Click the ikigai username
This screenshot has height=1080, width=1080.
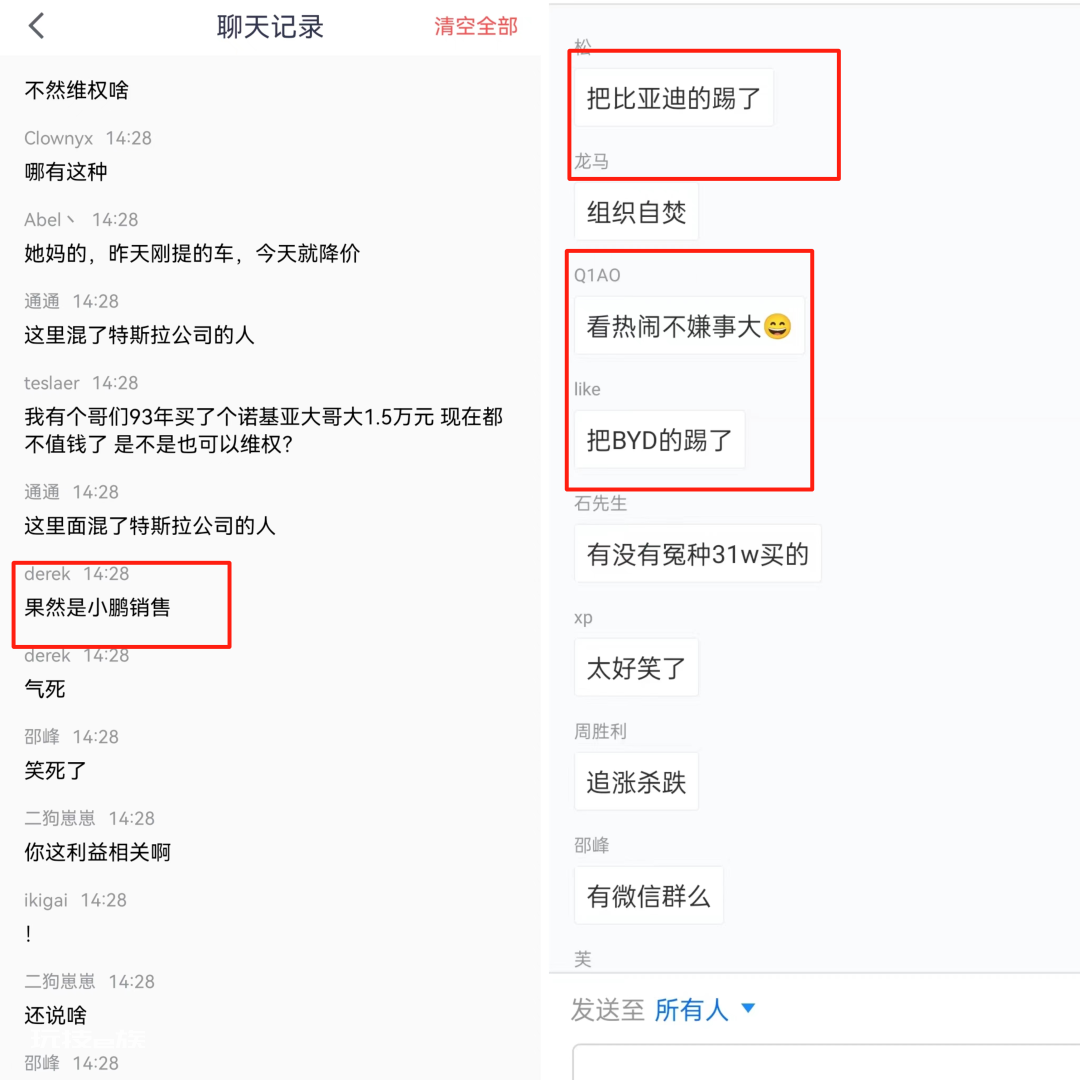pos(46,900)
